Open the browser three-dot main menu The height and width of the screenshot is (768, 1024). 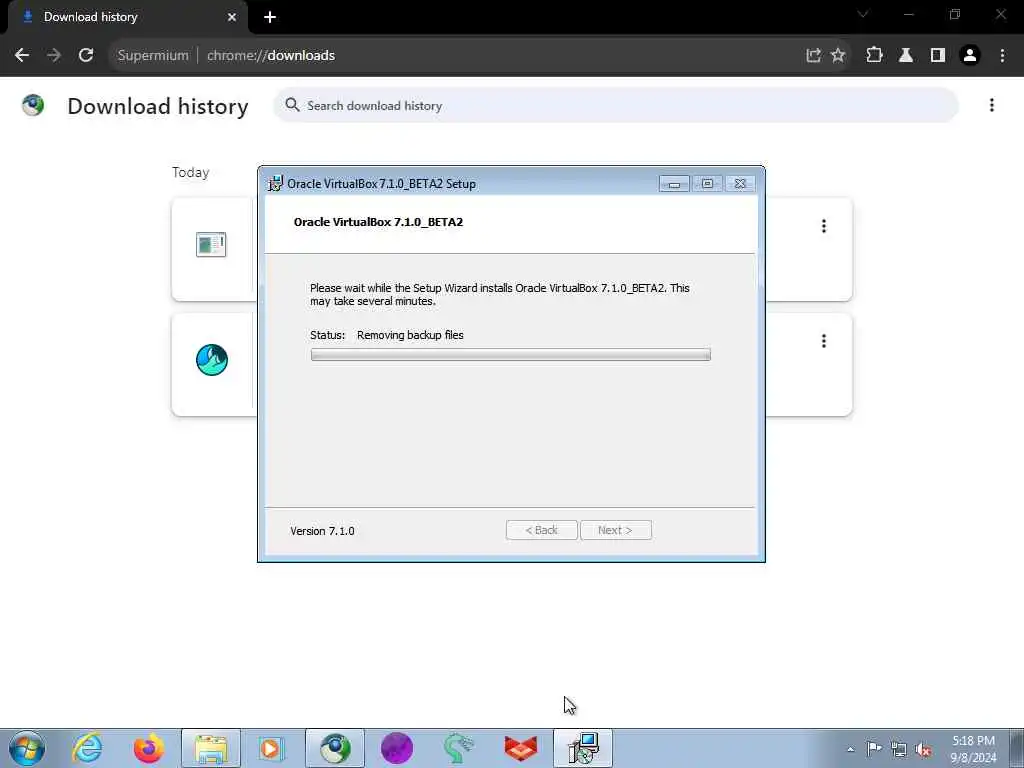(1002, 56)
